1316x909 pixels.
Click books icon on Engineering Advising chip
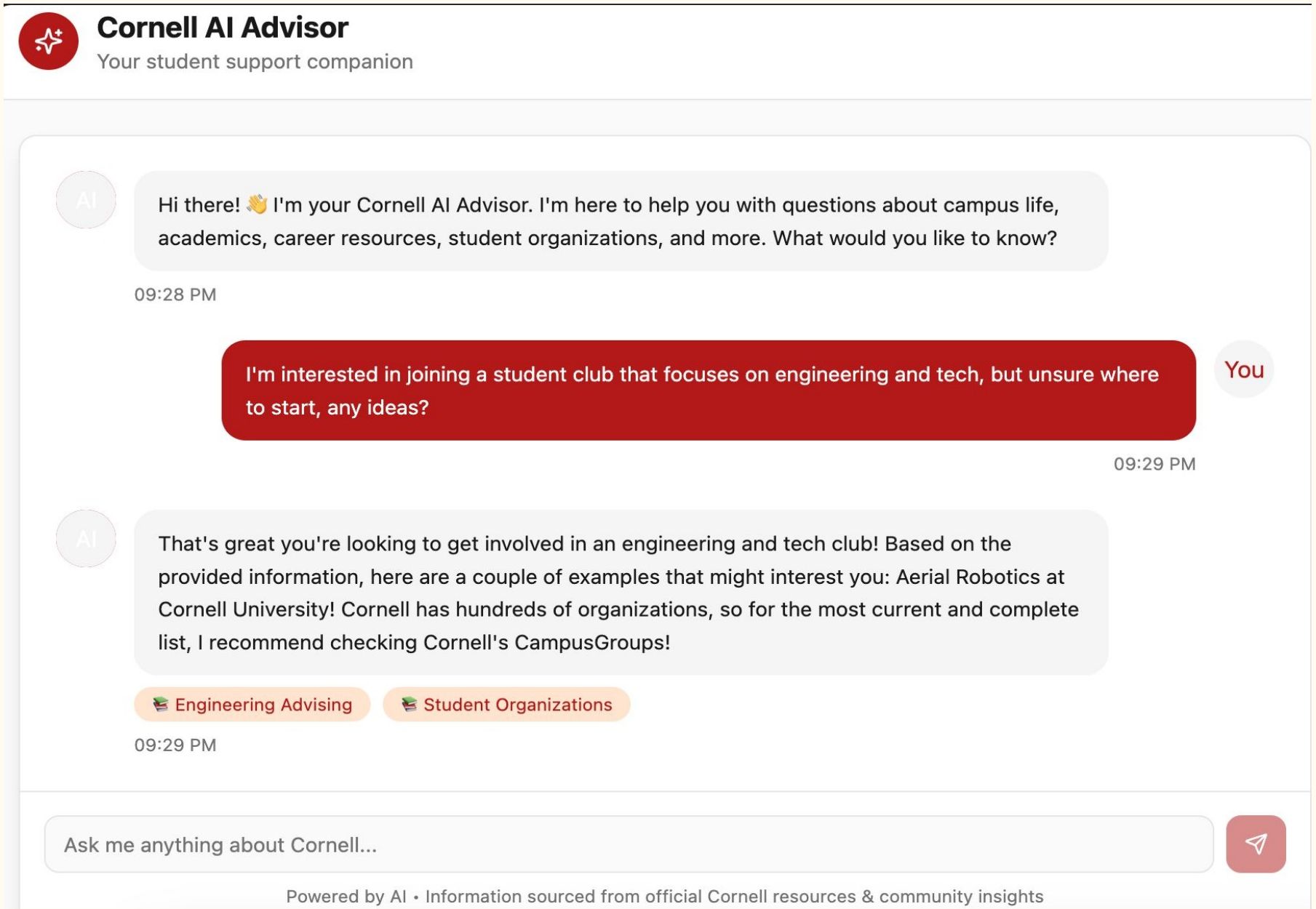[161, 704]
